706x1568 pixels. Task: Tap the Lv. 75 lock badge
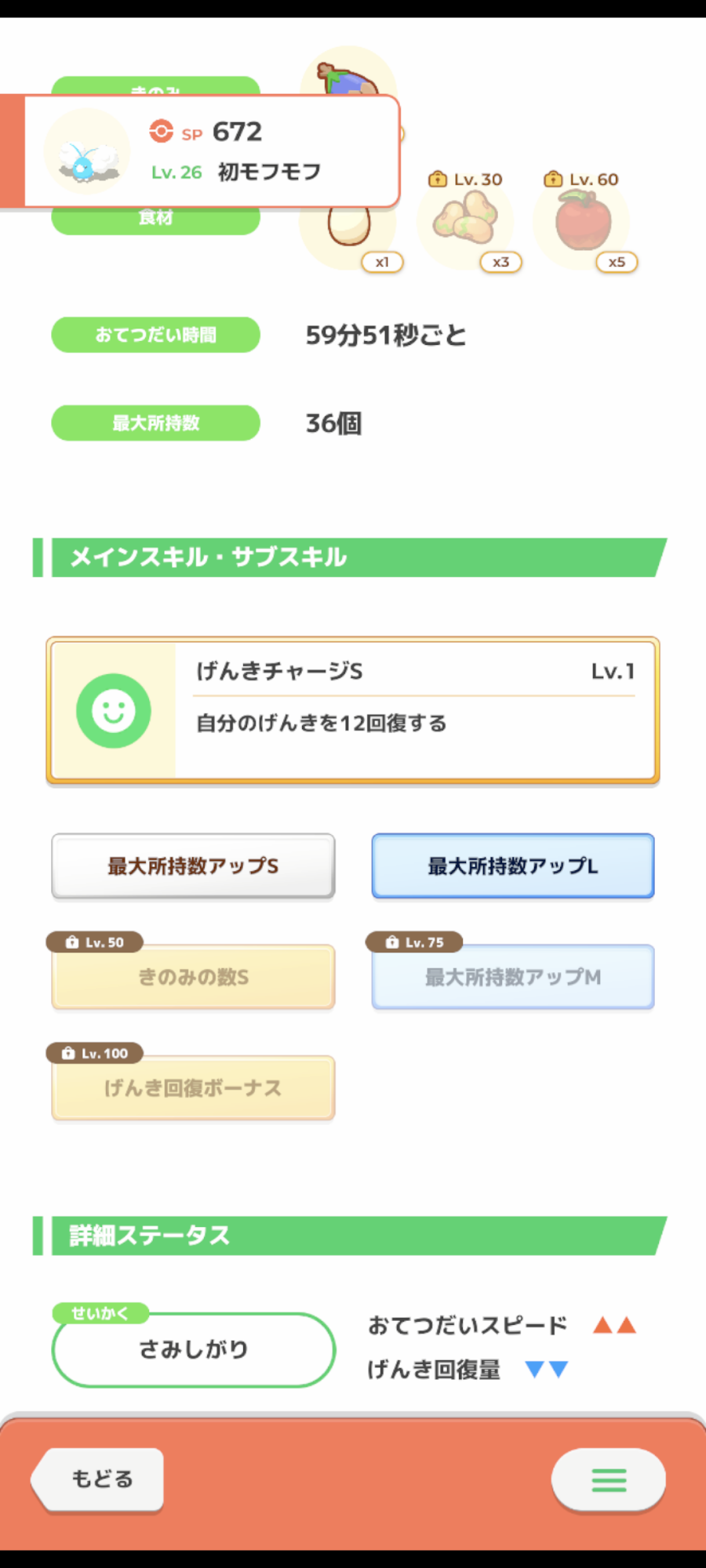414,942
